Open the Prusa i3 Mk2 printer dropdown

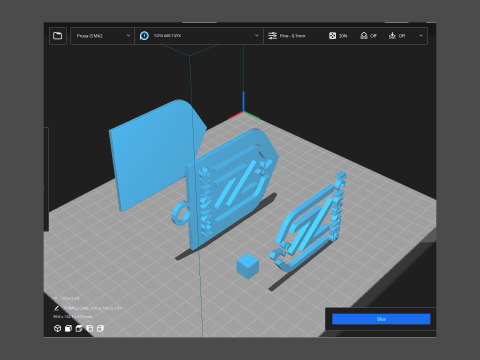[102, 36]
